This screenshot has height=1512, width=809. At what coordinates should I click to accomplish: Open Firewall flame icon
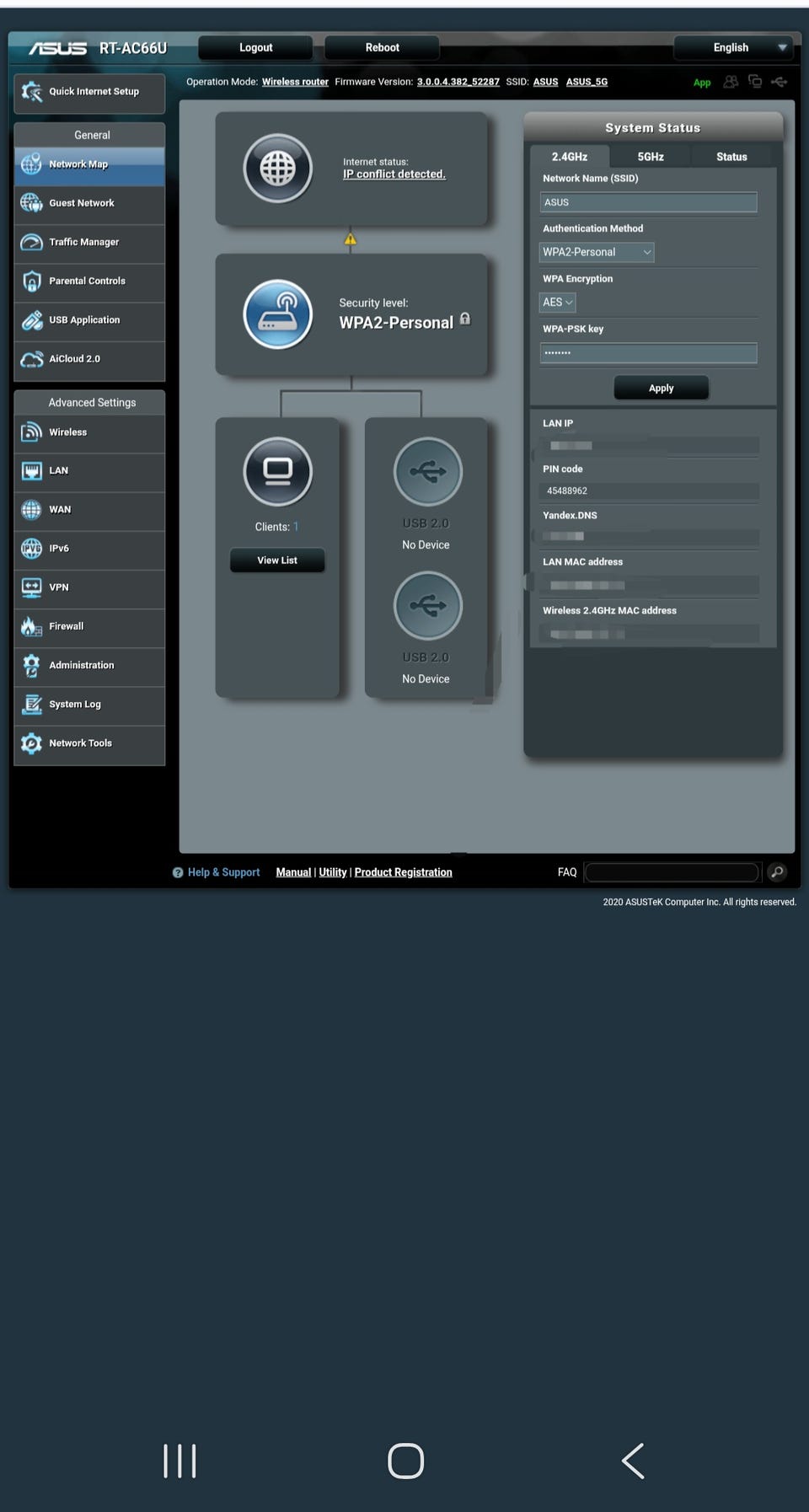32,626
